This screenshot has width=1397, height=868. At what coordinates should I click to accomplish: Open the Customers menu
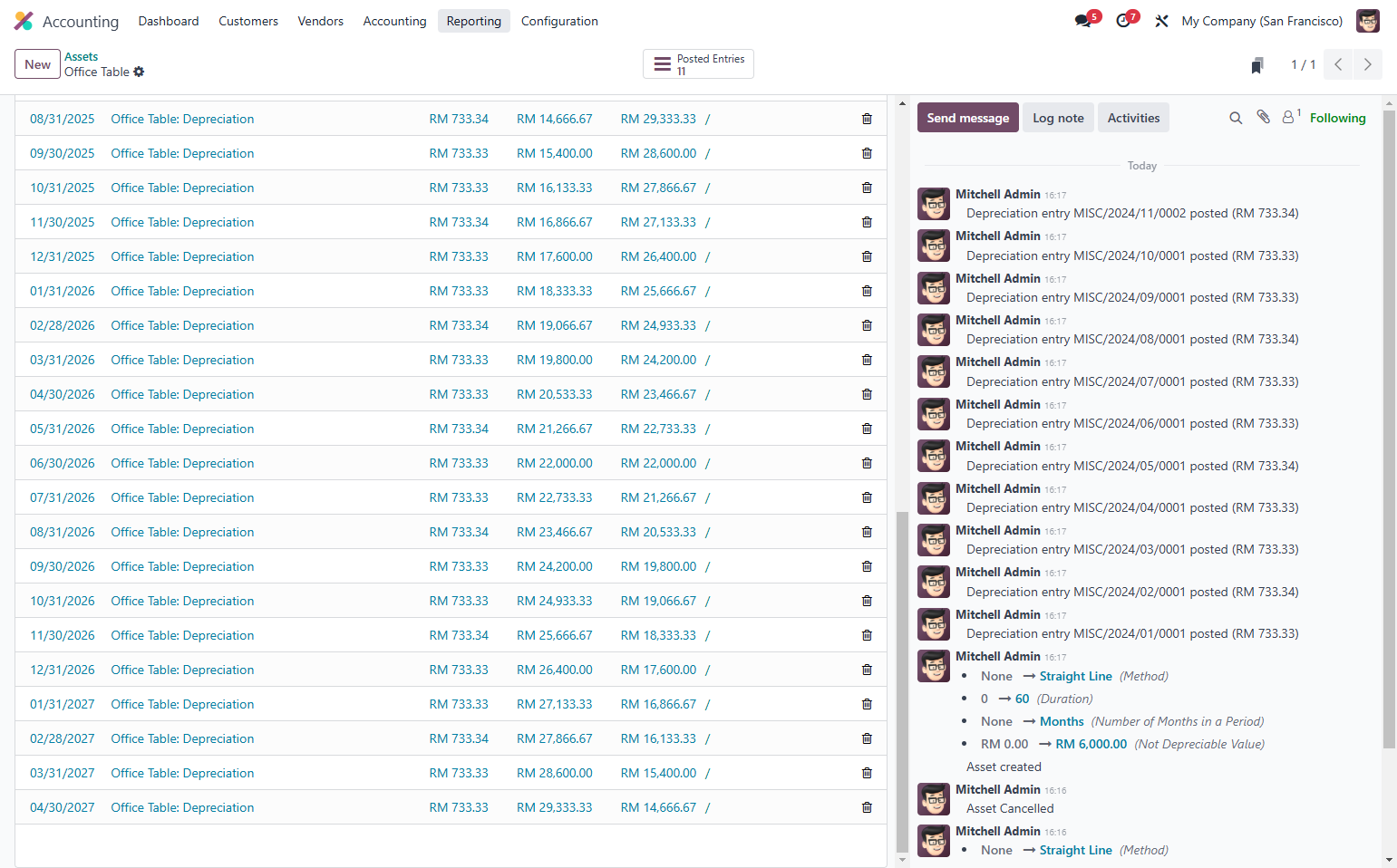[248, 21]
